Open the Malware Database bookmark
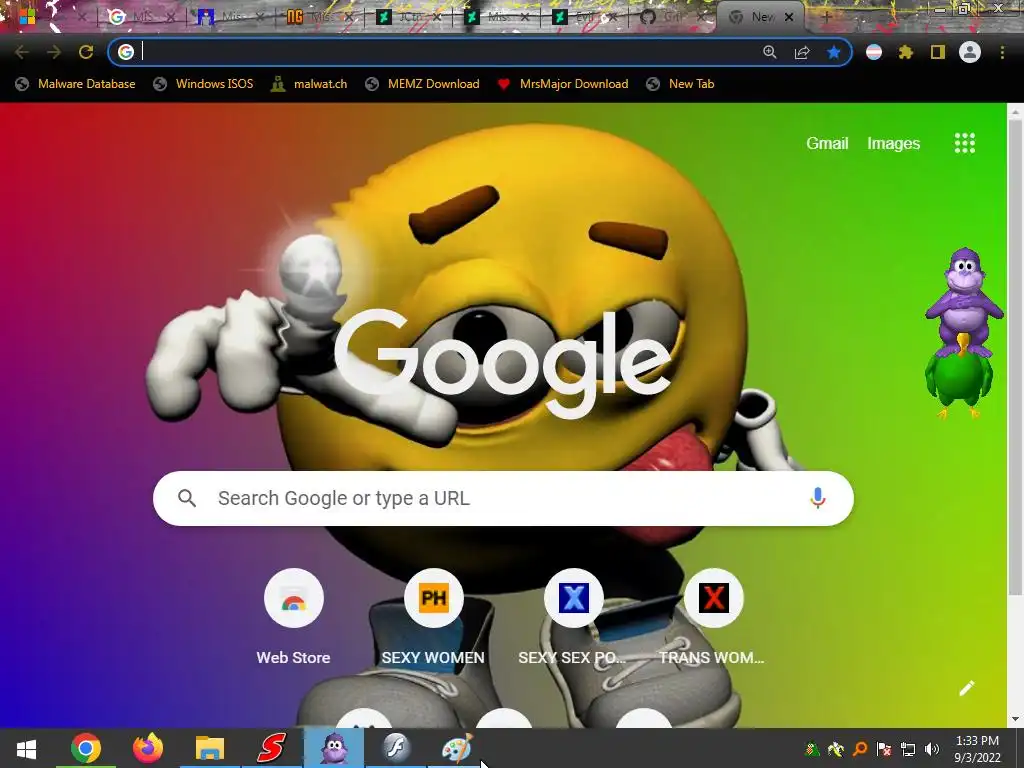The height and width of the screenshot is (768, 1024). click(x=76, y=84)
